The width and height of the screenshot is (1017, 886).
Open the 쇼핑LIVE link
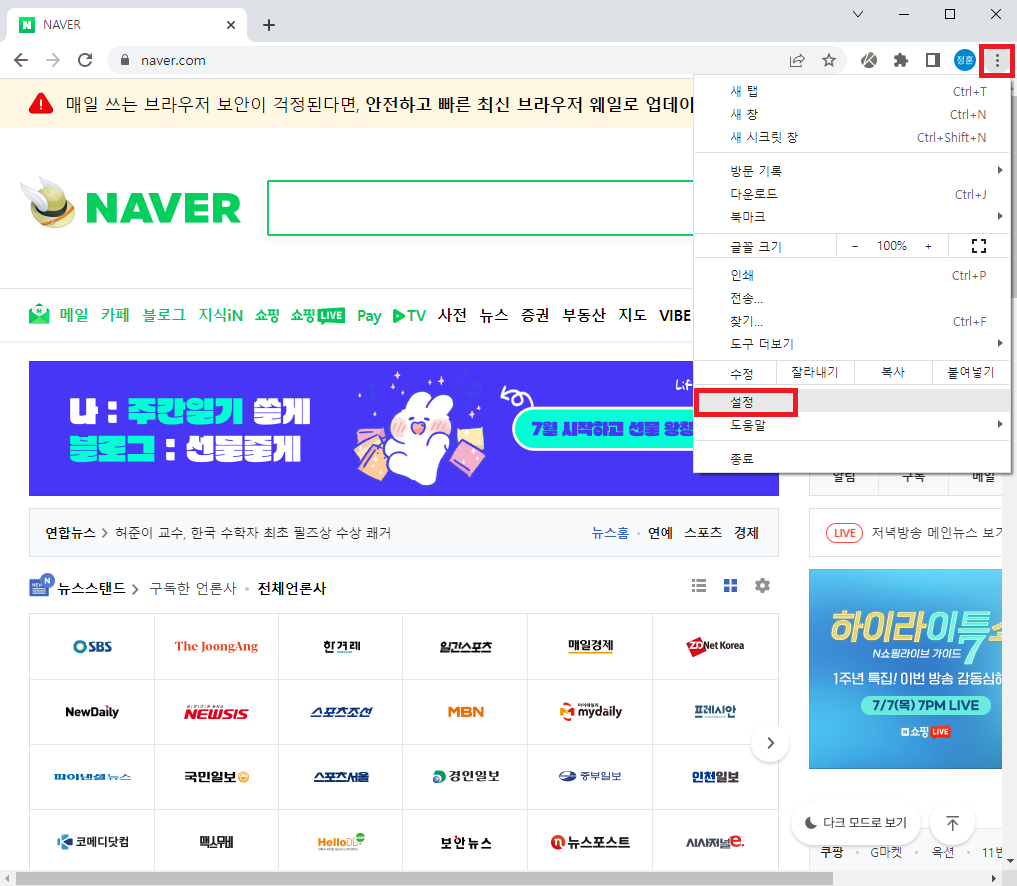pos(318,315)
